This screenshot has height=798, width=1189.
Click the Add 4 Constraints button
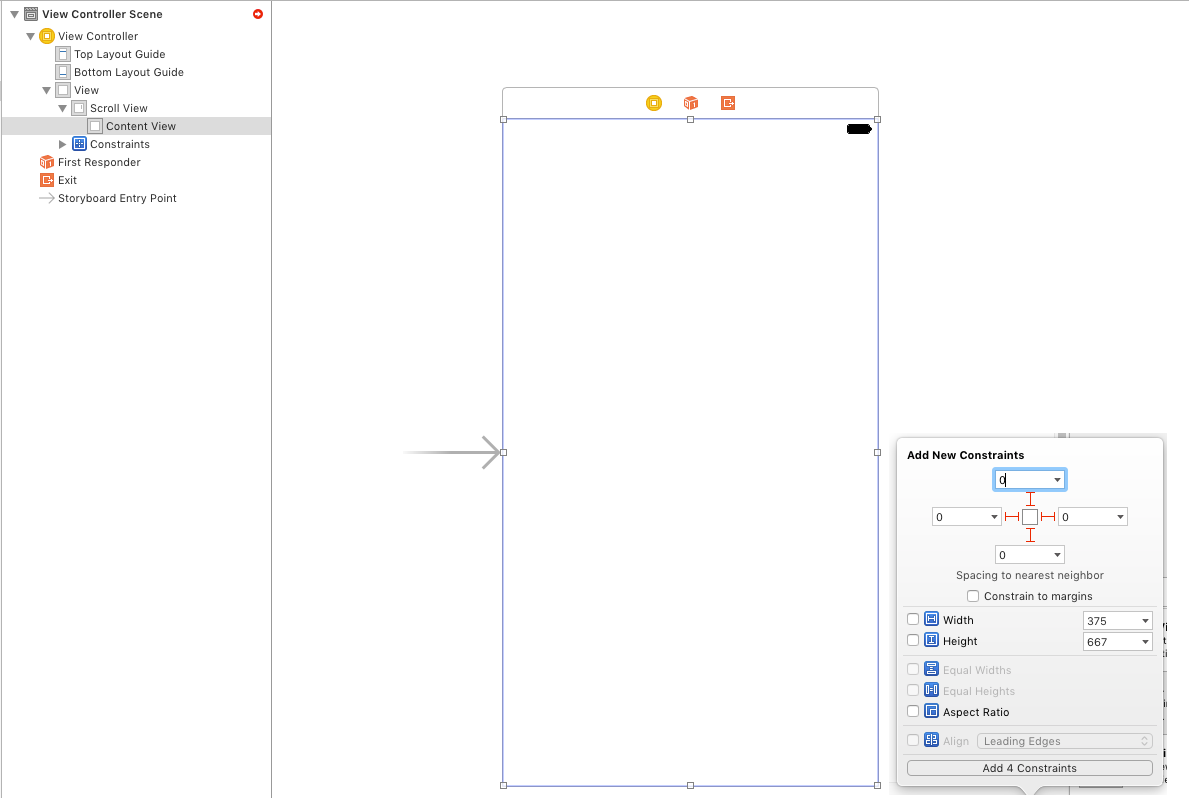point(1029,767)
